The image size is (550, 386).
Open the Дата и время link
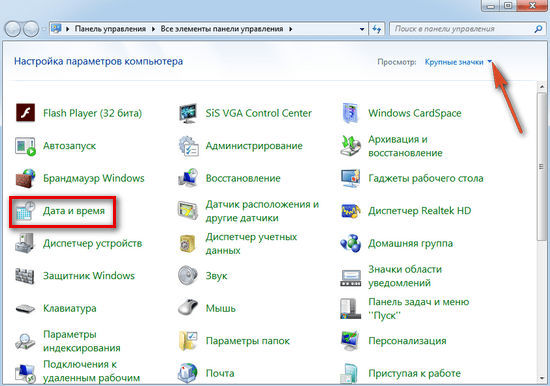(x=74, y=211)
